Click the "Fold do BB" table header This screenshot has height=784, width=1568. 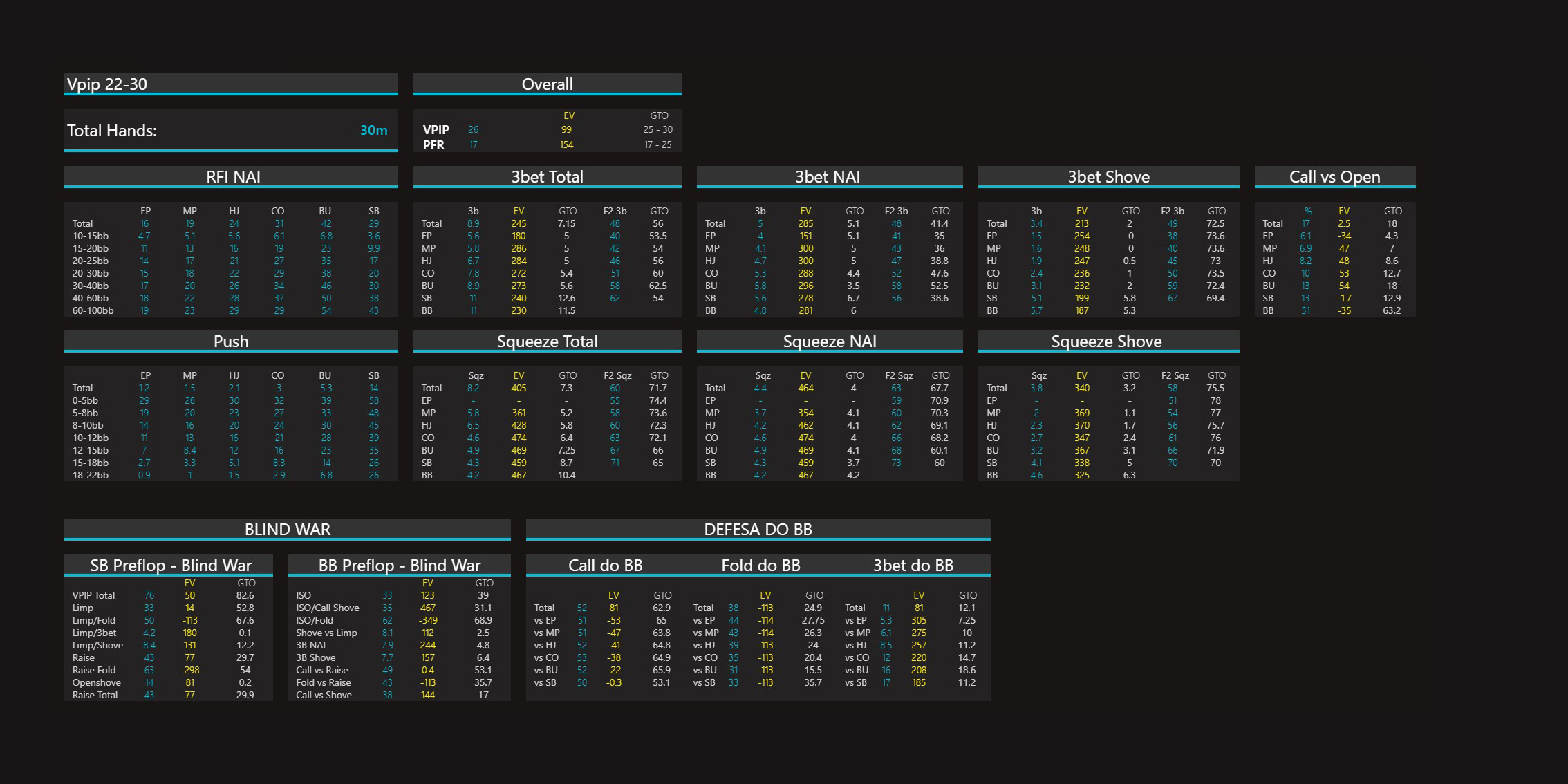click(x=760, y=566)
